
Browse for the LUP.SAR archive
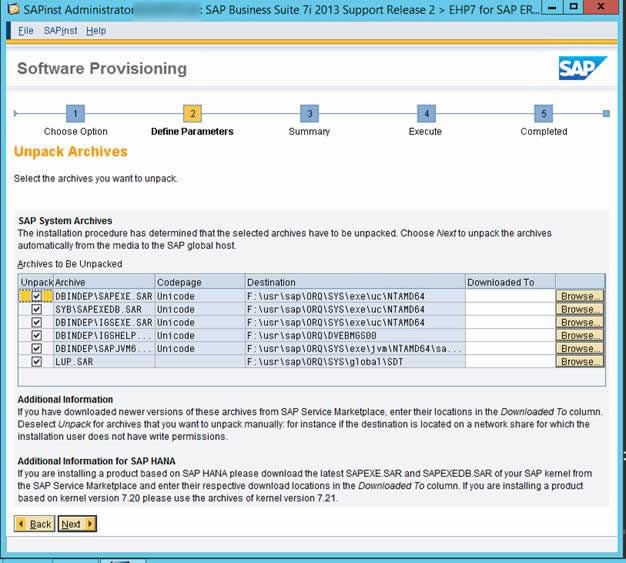(579, 362)
